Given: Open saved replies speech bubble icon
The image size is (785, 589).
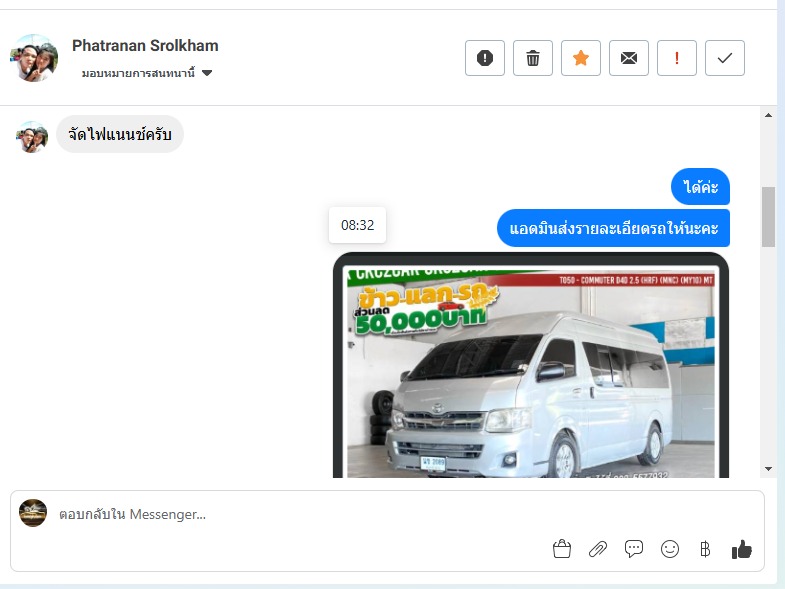Looking at the screenshot, I should coord(634,549).
